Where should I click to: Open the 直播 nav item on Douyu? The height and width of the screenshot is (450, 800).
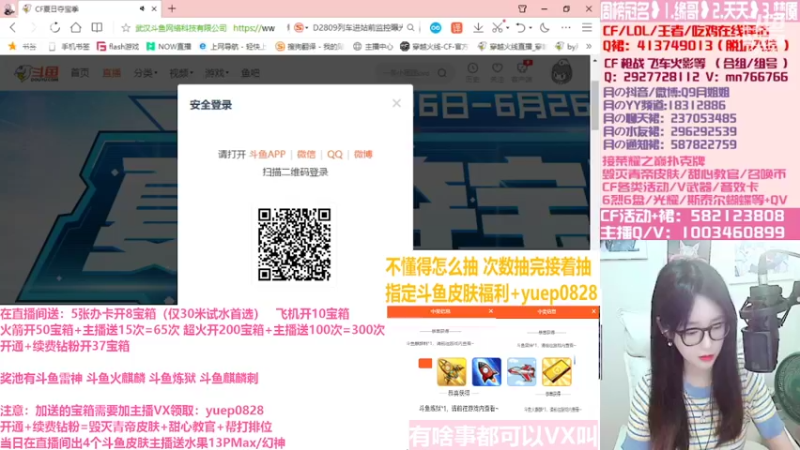[111, 73]
